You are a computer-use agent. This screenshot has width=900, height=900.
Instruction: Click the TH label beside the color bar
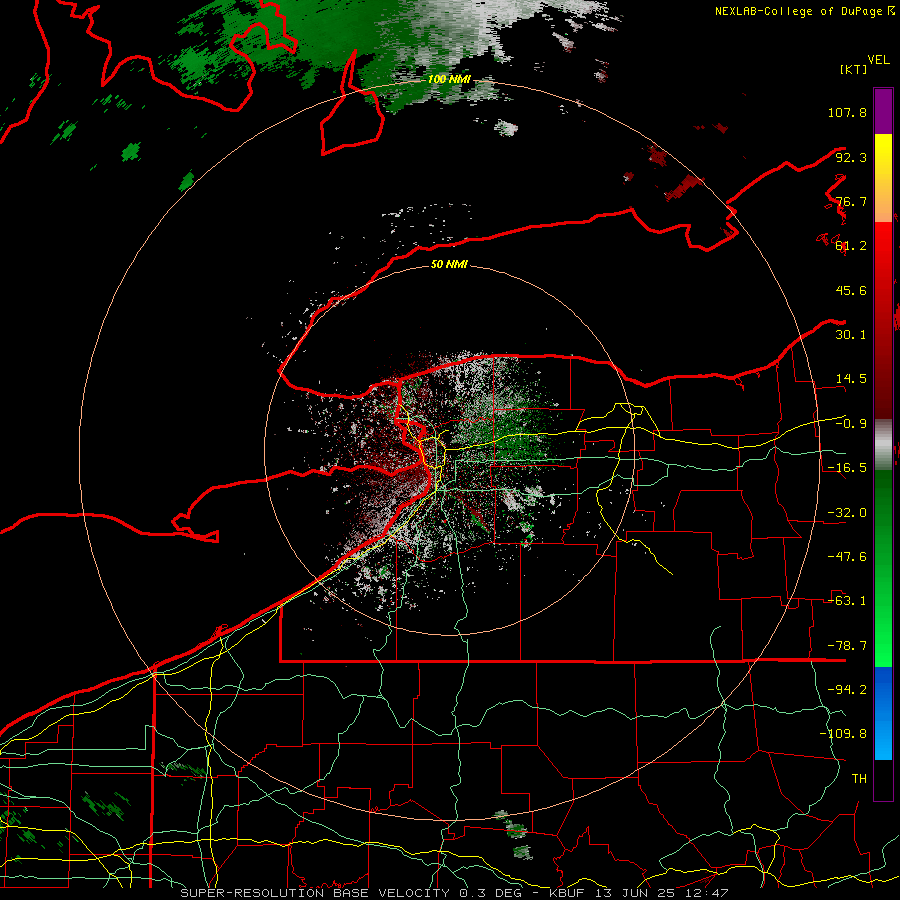(859, 779)
